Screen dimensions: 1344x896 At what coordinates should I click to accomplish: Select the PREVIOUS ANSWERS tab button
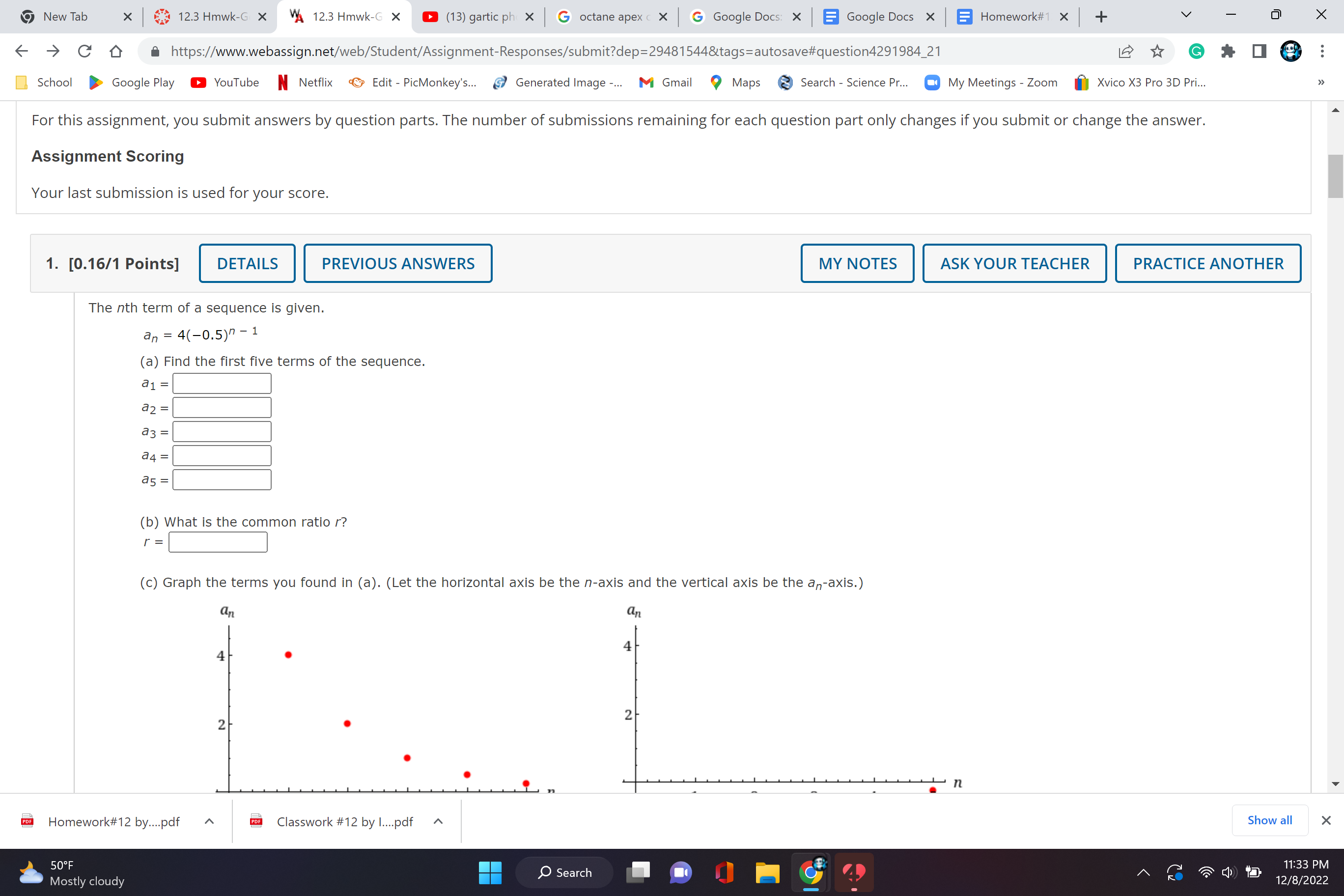click(397, 263)
